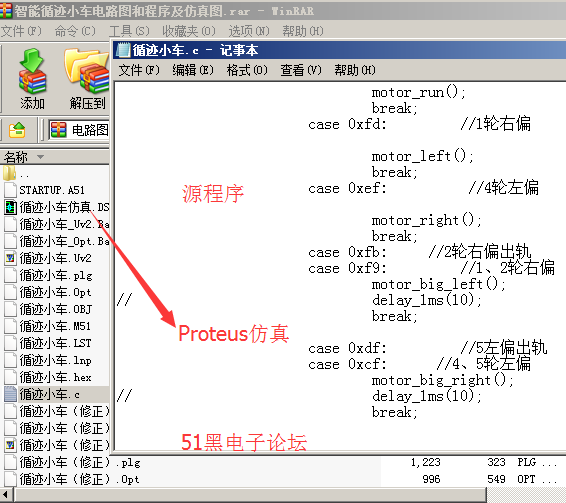Click file icon of 循迹小车_Opt.Ba
This screenshot has height=503, width=566.
10,241
